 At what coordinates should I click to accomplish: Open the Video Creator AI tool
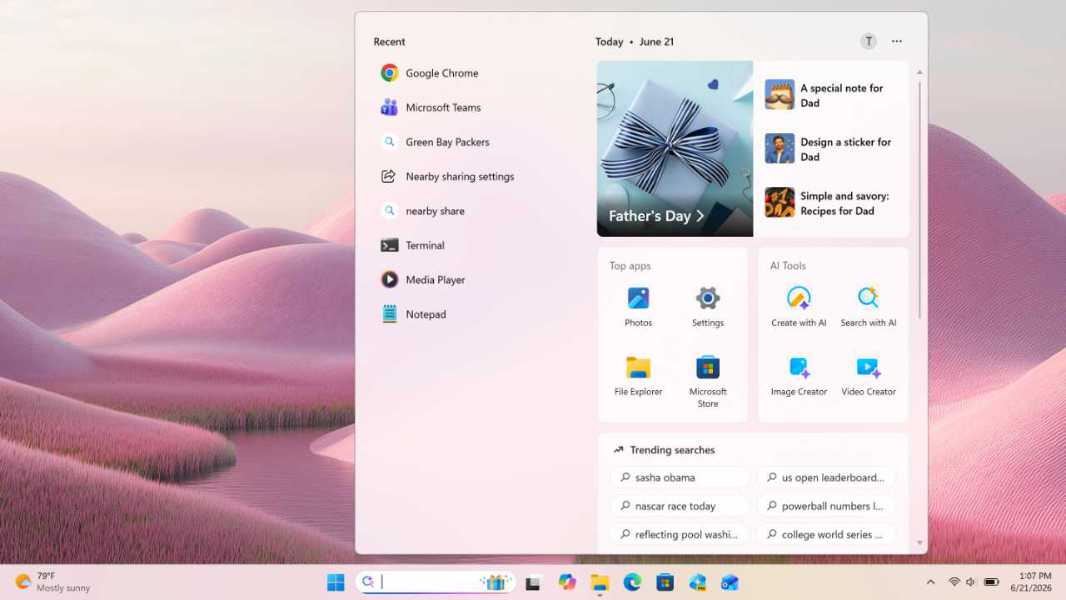click(868, 376)
